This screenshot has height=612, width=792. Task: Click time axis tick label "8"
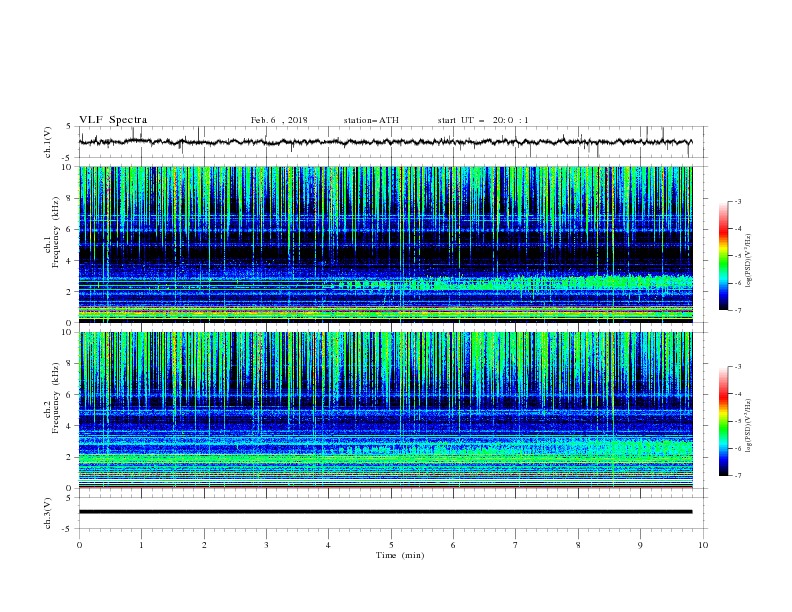[x=578, y=545]
